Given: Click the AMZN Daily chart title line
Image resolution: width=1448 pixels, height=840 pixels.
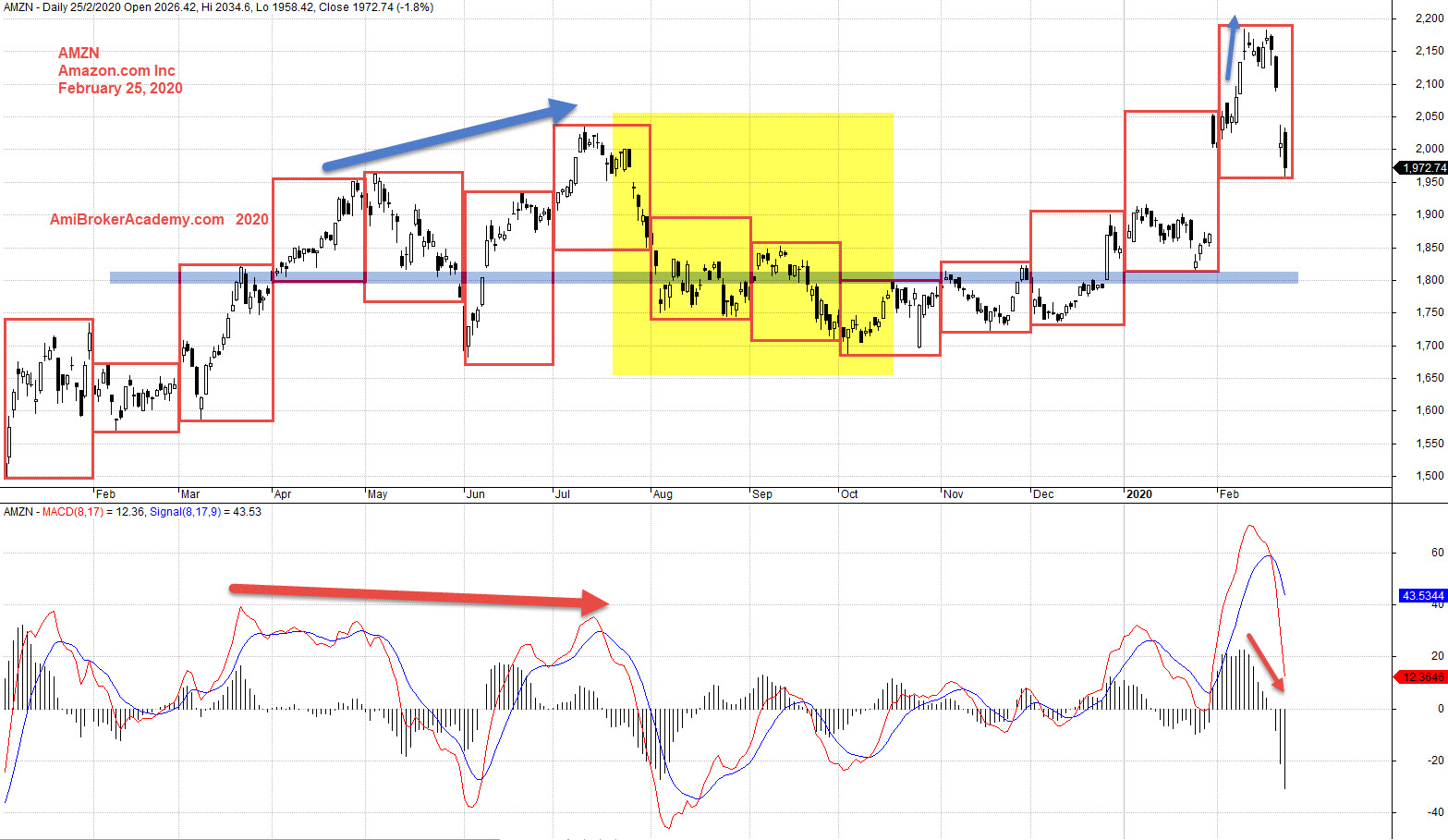Looking at the screenshot, I should tap(219, 7).
